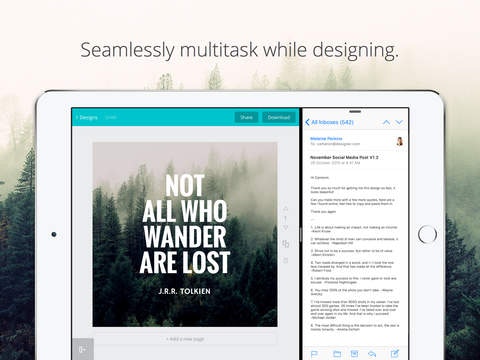Select the recipient address in the To line
The image size is (480, 360).
point(338,144)
